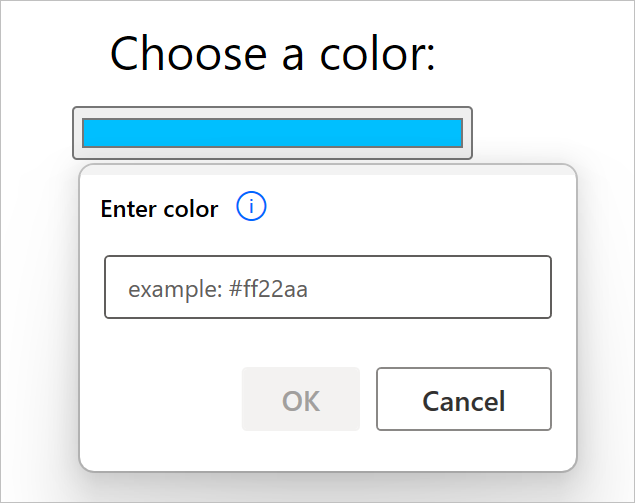Show color format help via info icon
Screen dimensions: 635x503
(x=251, y=208)
